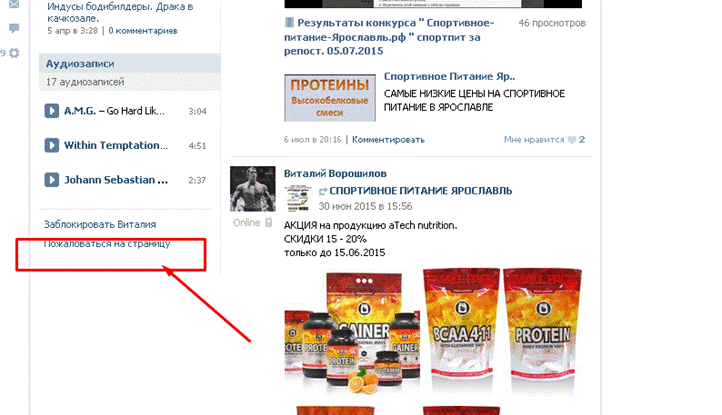This screenshot has height=415, width=722.
Task: Click the heart like icon on post
Action: [x=571, y=140]
